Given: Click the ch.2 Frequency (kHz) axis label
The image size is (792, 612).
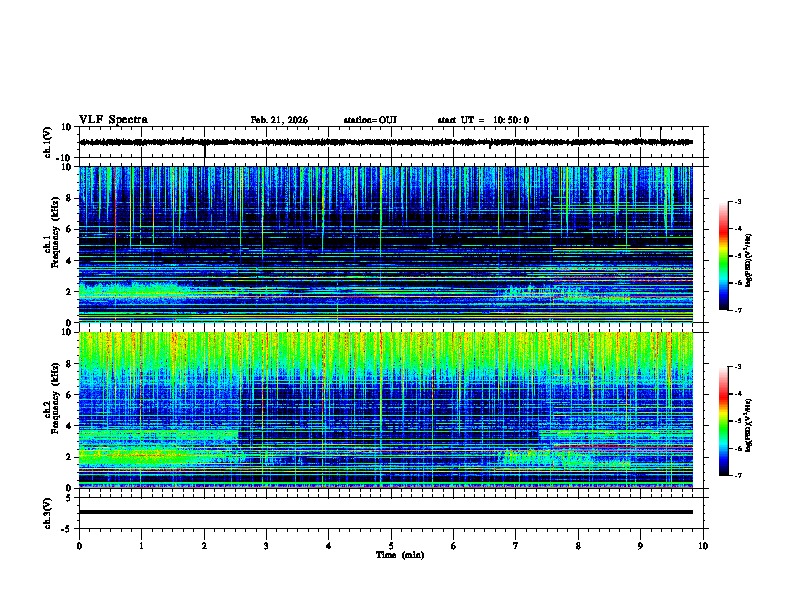Looking at the screenshot, I should pyautogui.click(x=52, y=398).
